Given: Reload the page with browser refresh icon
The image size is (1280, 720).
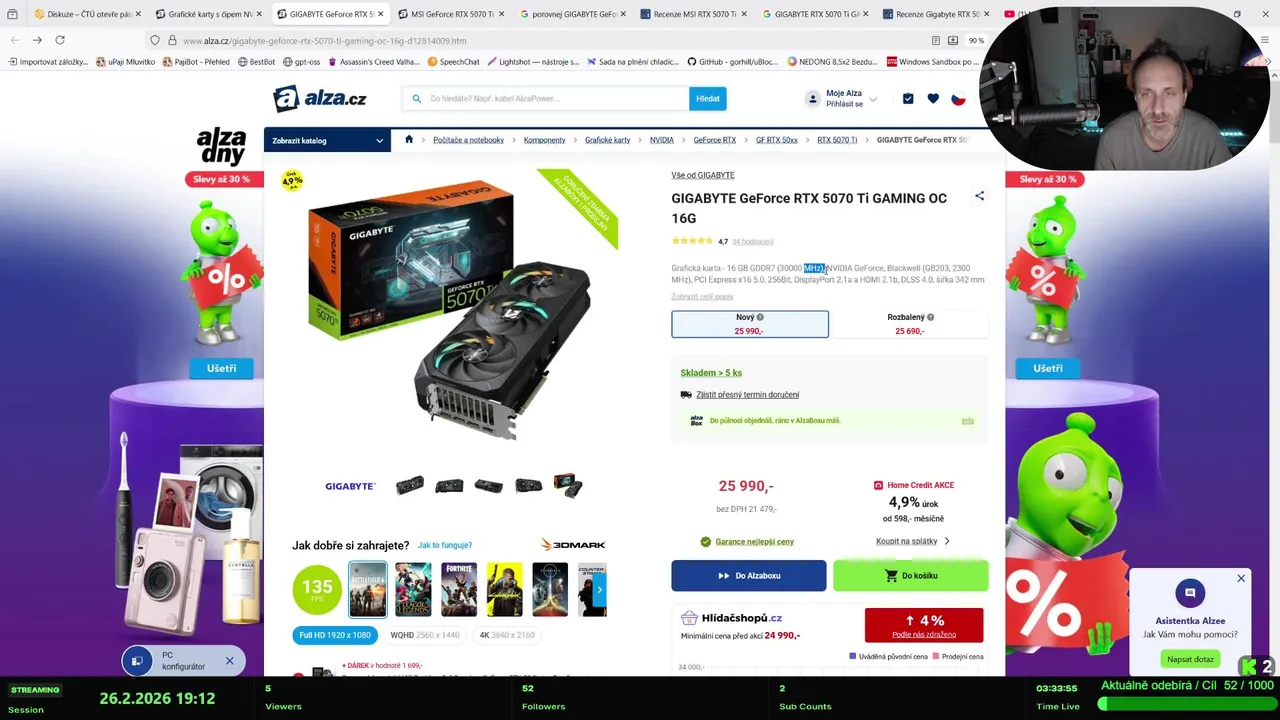Looking at the screenshot, I should click(x=60, y=40).
